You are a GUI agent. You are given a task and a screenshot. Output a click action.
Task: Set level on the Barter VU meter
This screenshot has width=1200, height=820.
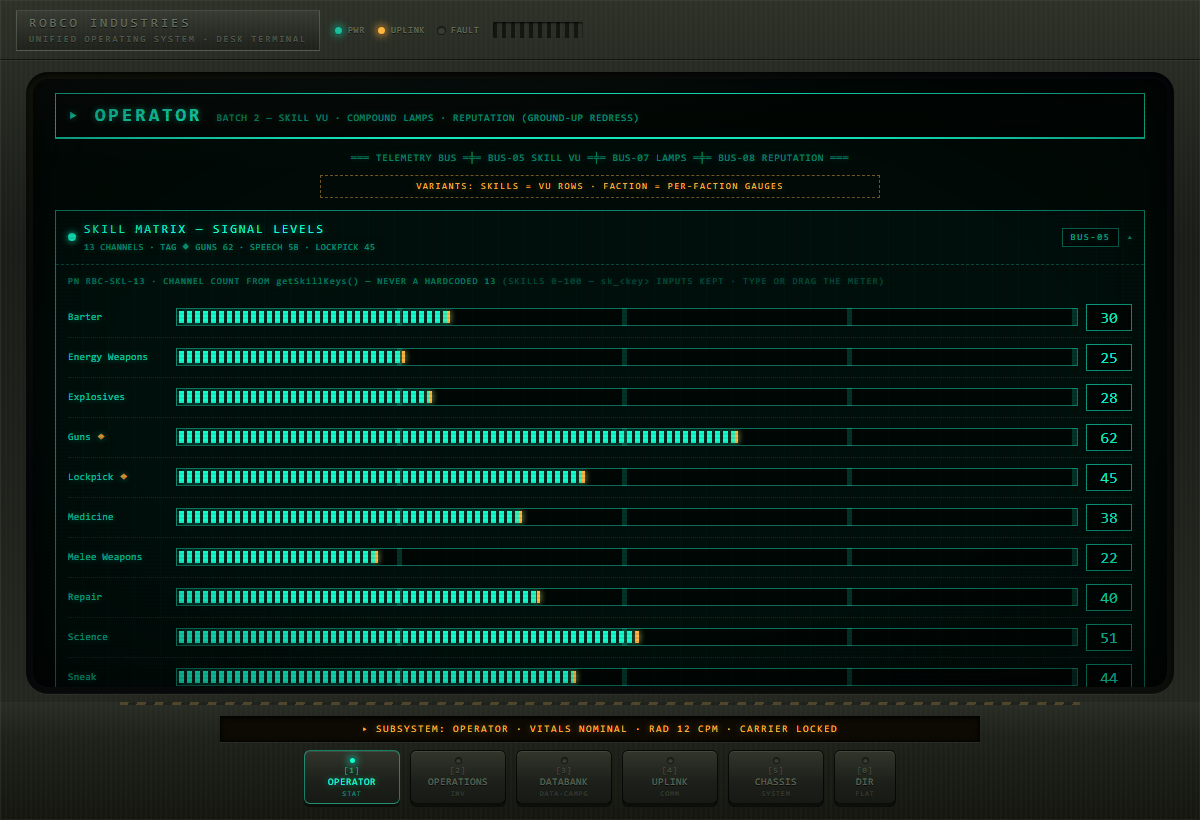point(627,317)
